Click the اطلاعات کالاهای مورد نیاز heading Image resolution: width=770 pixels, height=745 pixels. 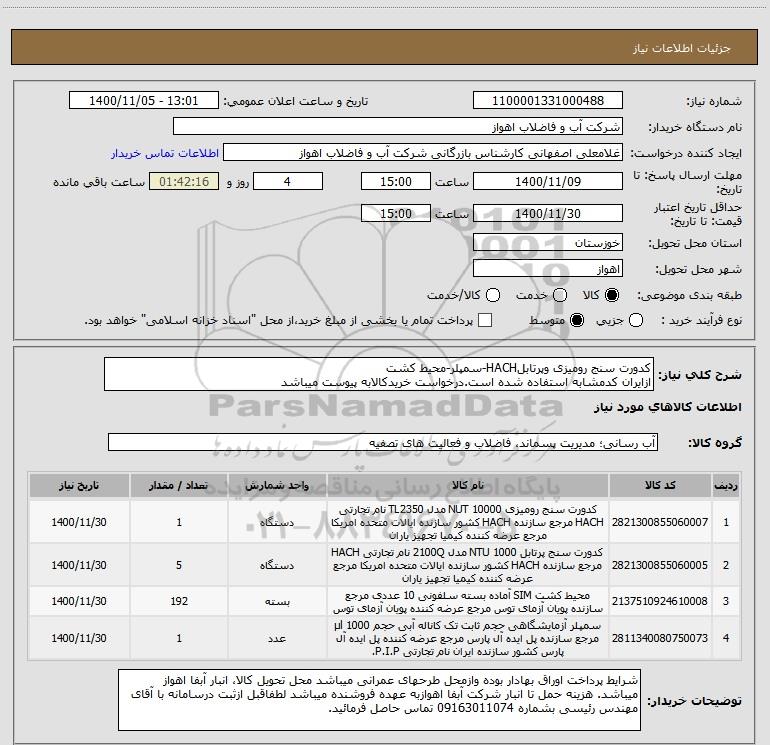tap(667, 408)
